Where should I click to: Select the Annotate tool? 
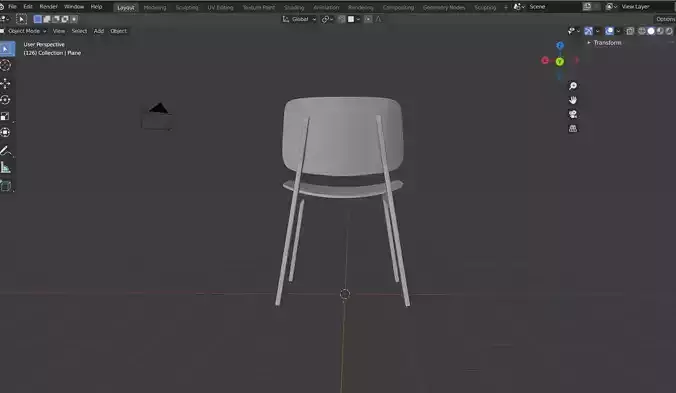pos(5,151)
